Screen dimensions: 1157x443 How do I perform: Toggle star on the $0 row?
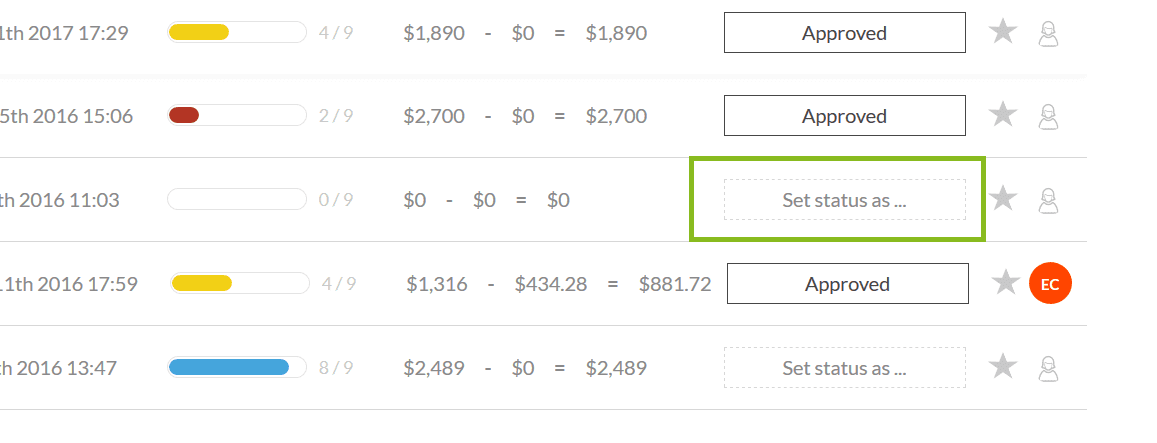click(x=1003, y=199)
